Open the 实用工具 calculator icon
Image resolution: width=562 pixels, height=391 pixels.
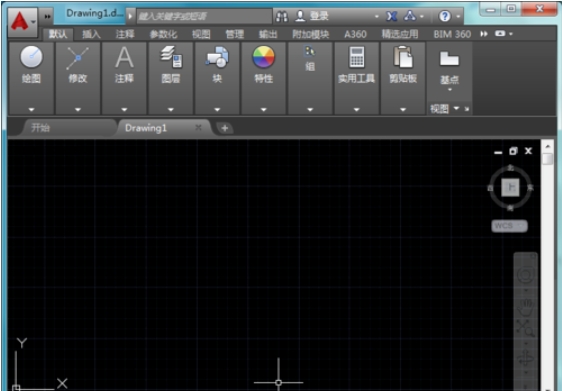[357, 57]
